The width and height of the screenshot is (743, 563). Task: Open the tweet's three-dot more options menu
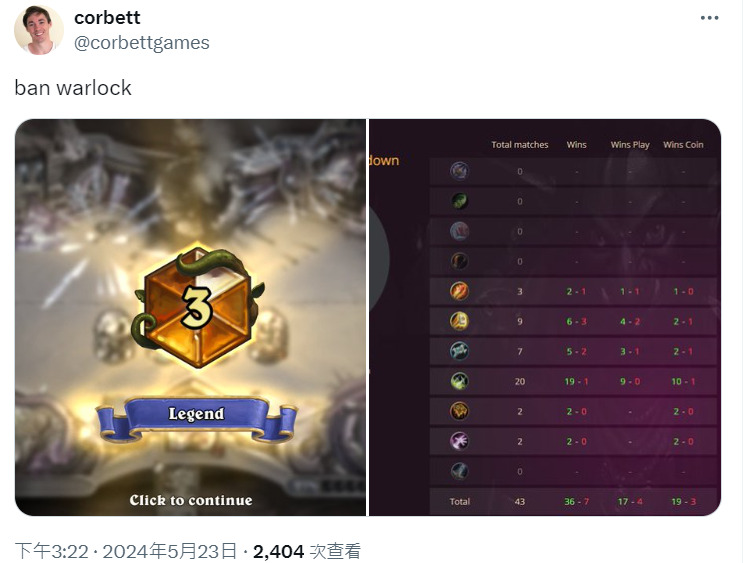tap(709, 18)
